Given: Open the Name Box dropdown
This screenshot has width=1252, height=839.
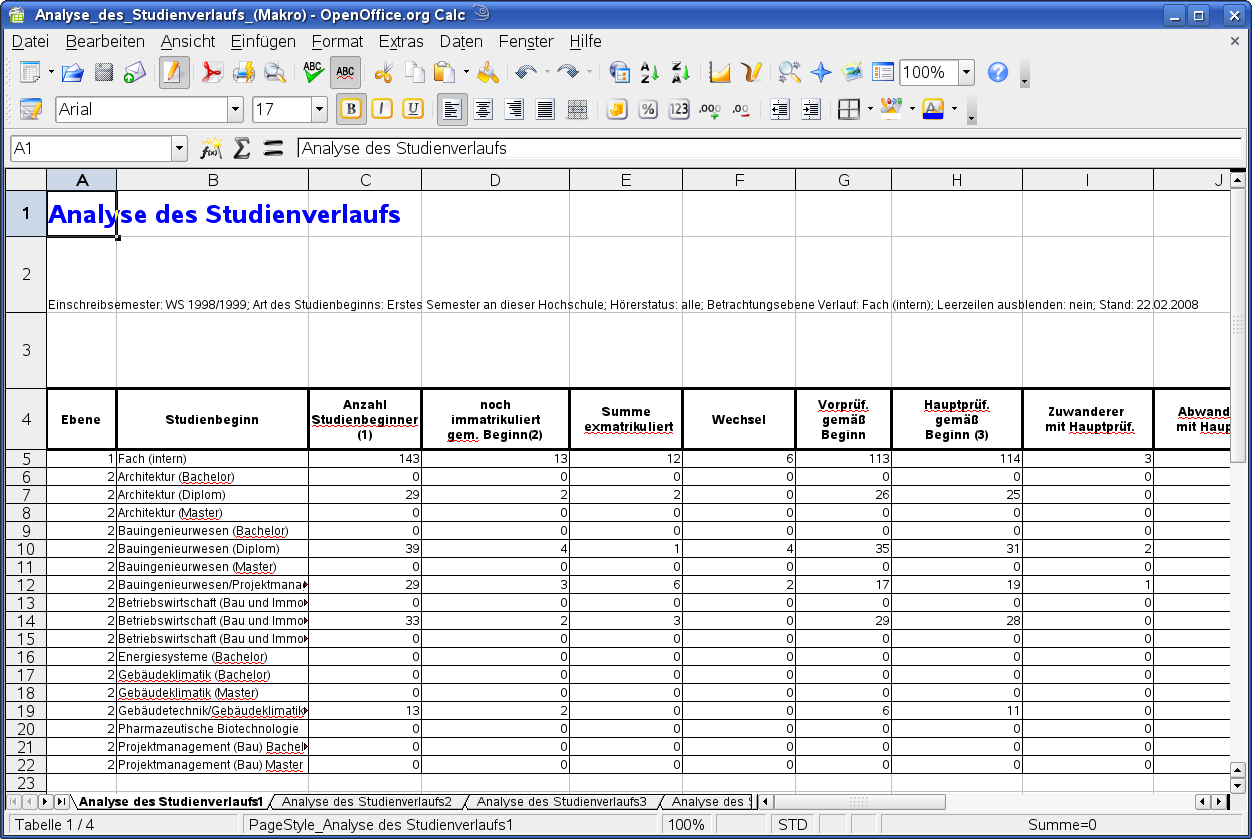Looking at the screenshot, I should [180, 149].
